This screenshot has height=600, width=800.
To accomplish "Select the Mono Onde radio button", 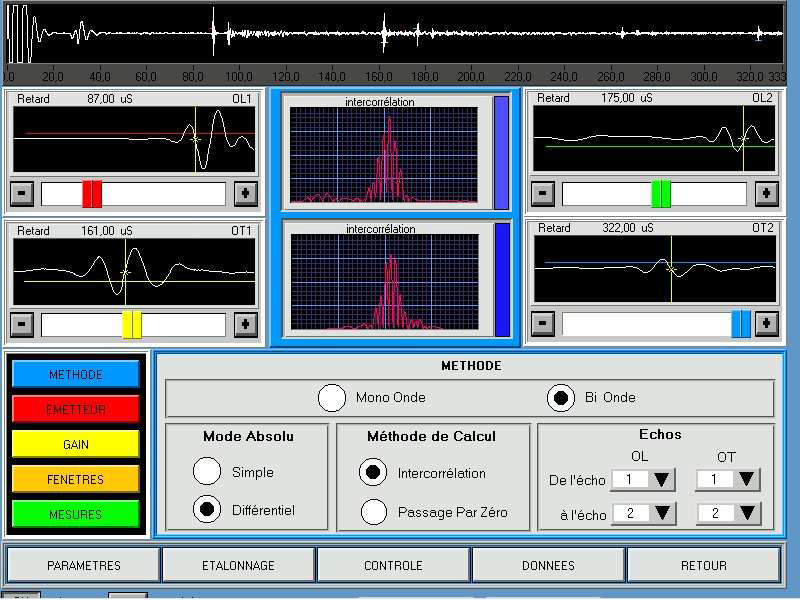I will click(x=332, y=398).
